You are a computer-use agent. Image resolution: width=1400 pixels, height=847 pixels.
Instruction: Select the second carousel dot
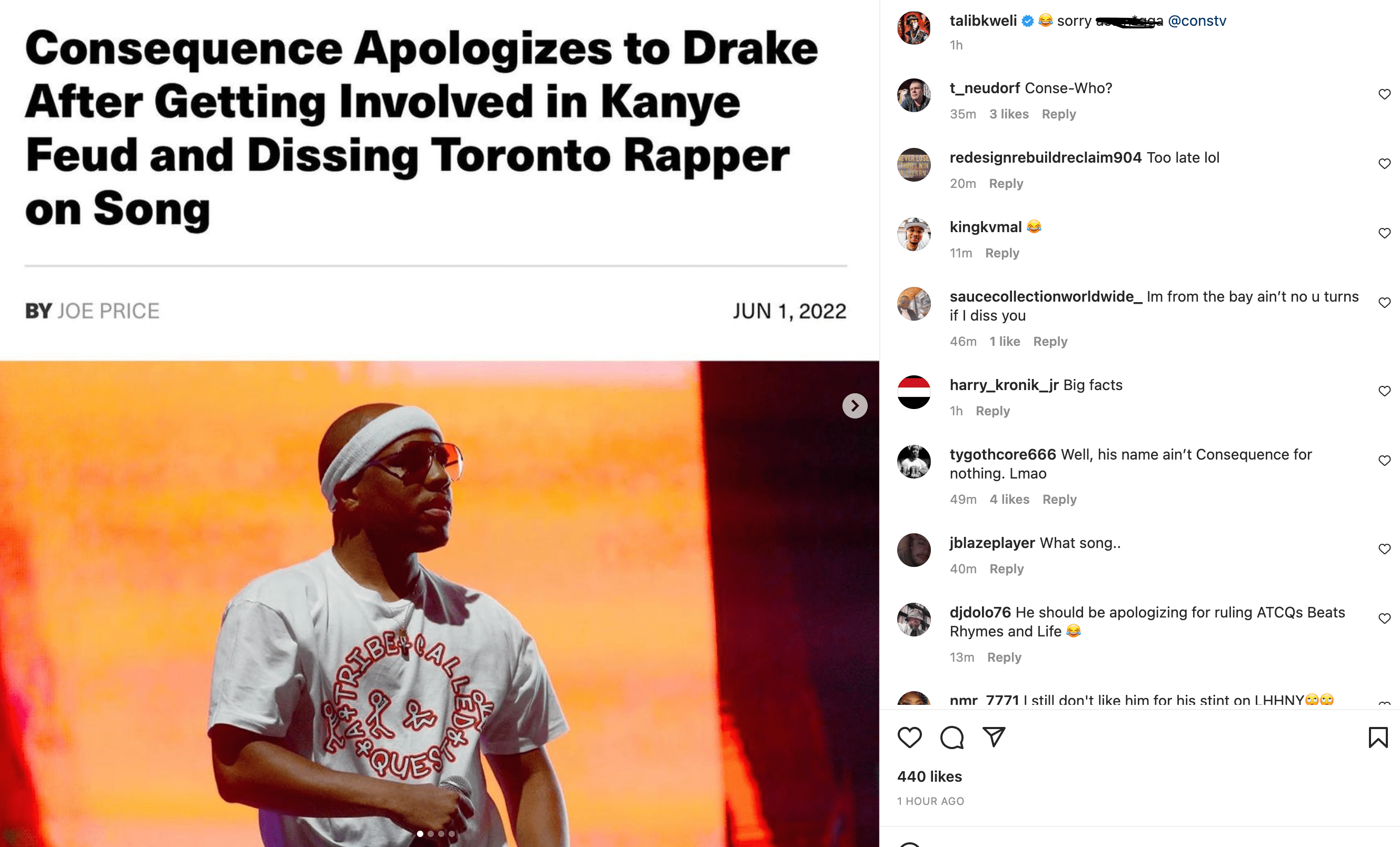pos(431,834)
